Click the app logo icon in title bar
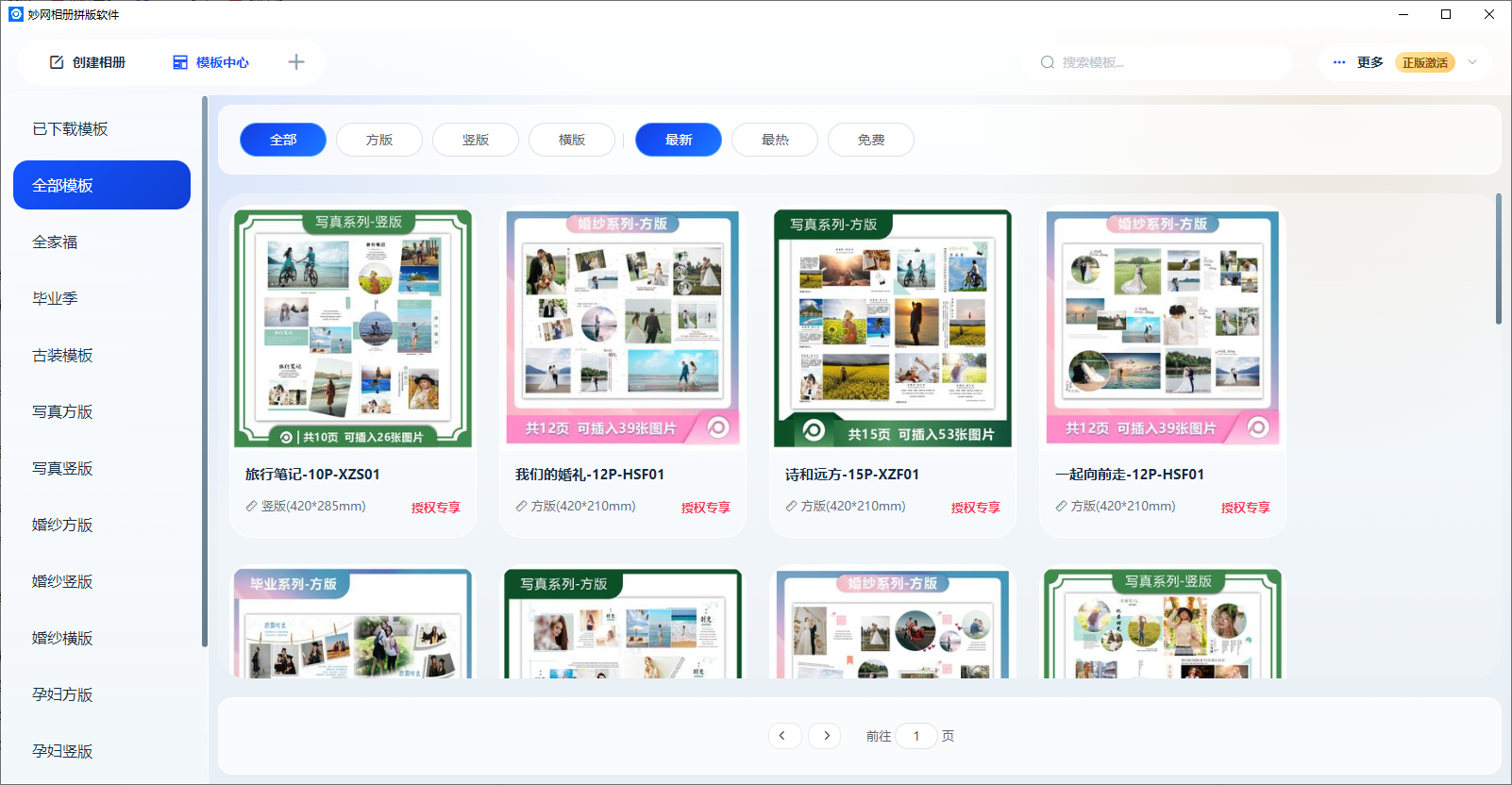This screenshot has height=785, width=1512. tap(15, 14)
